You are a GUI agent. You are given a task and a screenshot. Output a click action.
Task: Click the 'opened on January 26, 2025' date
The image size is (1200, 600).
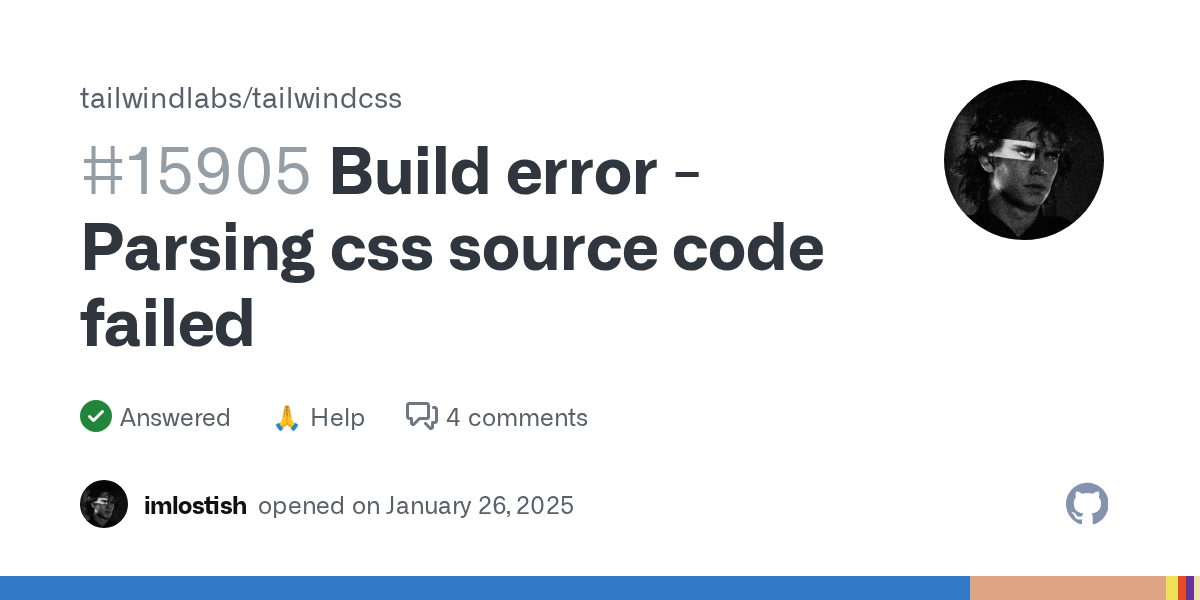(x=416, y=505)
